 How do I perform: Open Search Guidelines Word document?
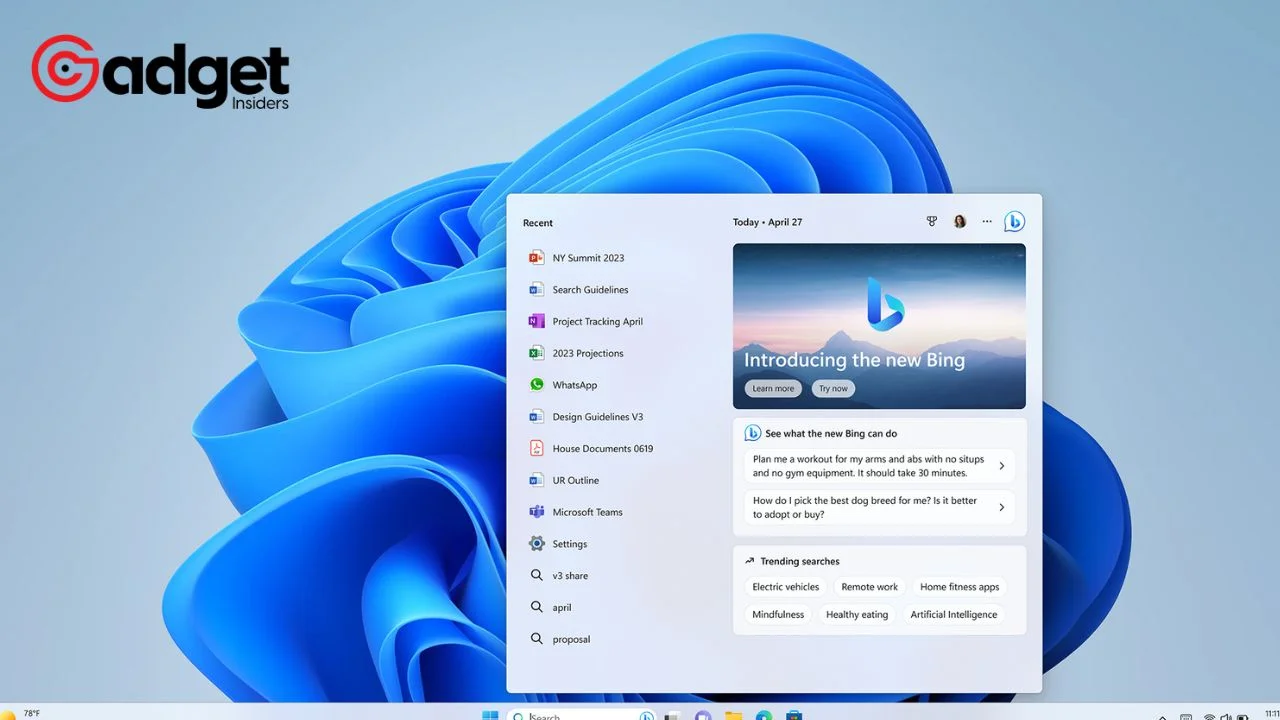pyautogui.click(x=578, y=290)
